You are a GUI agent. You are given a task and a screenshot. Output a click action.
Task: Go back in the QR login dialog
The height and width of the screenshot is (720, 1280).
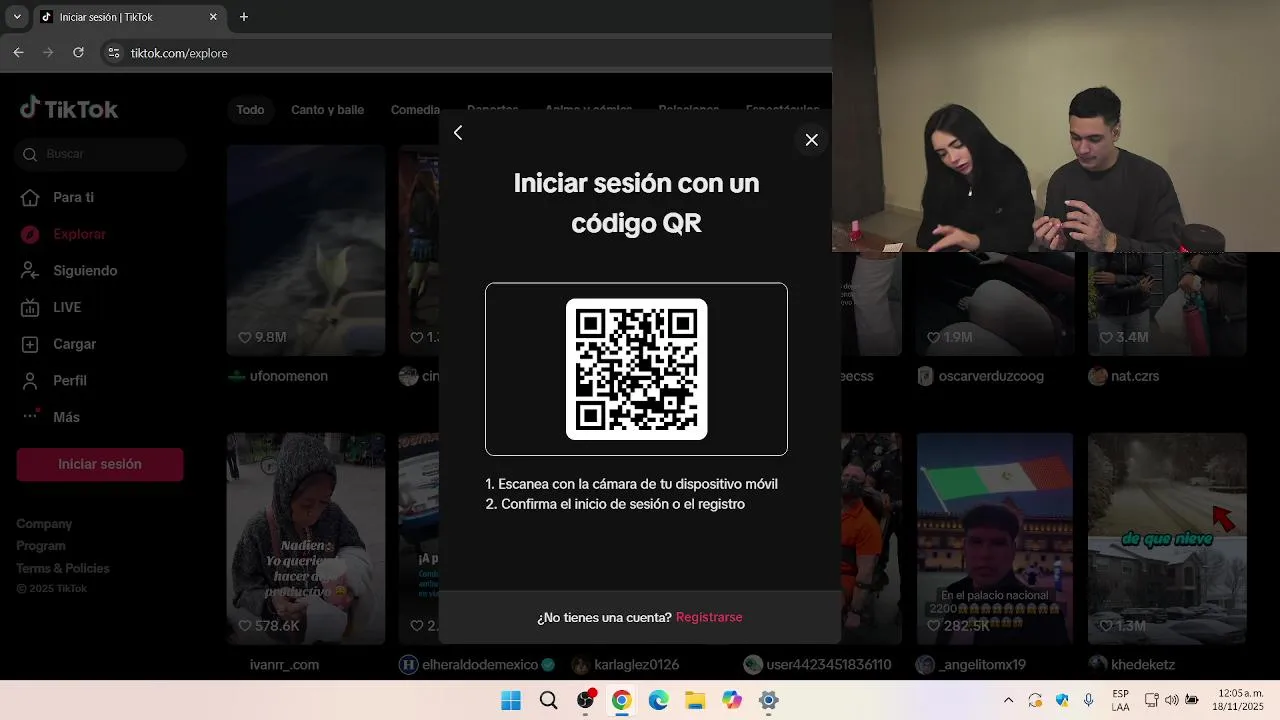click(458, 133)
